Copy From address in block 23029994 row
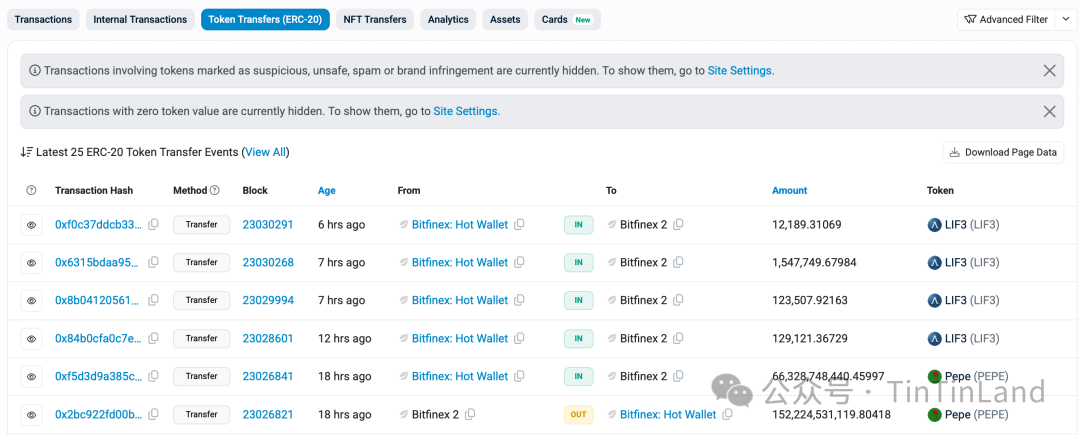This screenshot has width=1080, height=435. tap(519, 300)
